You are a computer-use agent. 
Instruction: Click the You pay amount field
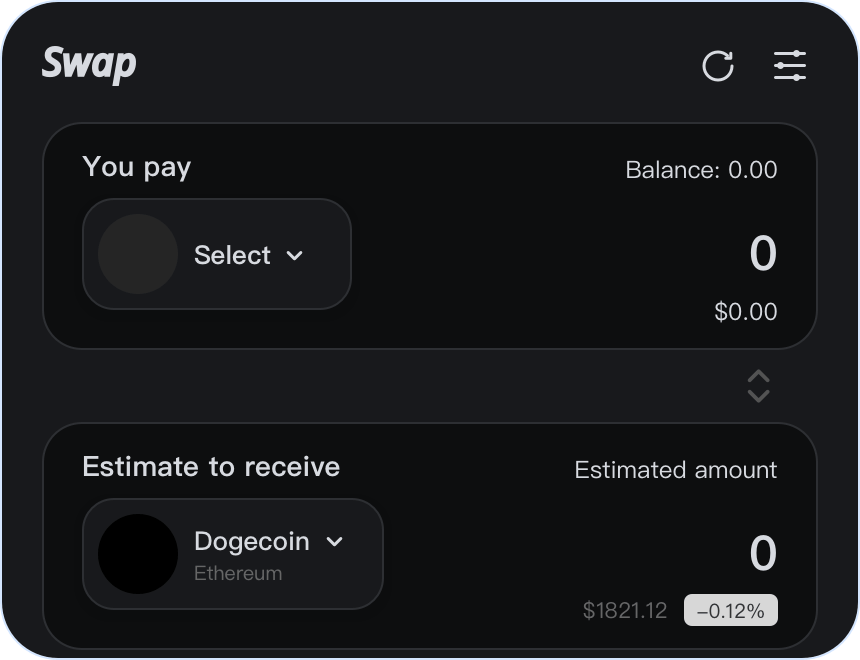[762, 254]
